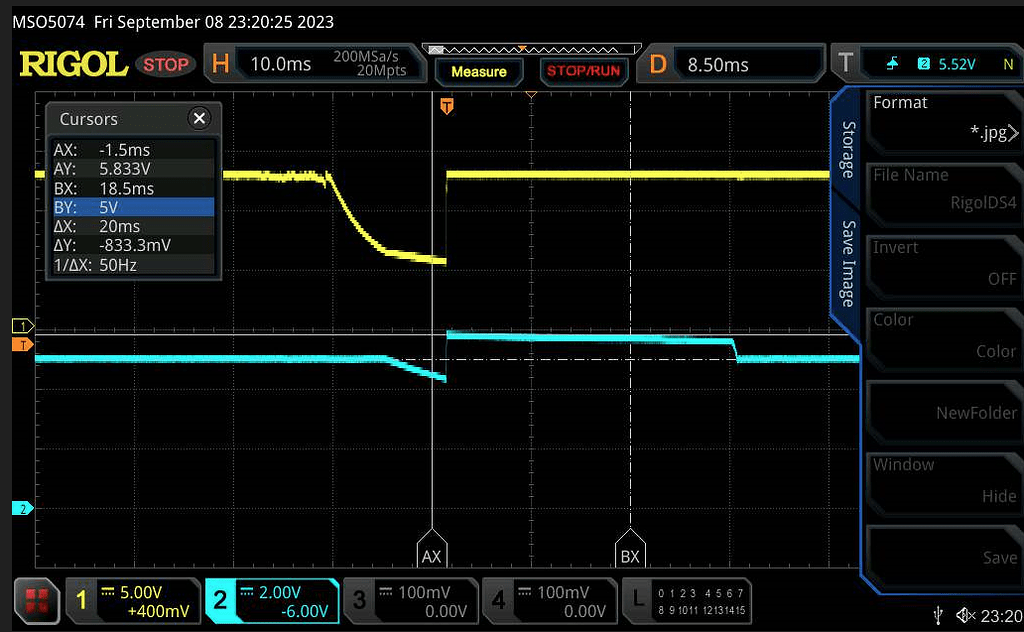Select the BX cursor handle

(630, 553)
